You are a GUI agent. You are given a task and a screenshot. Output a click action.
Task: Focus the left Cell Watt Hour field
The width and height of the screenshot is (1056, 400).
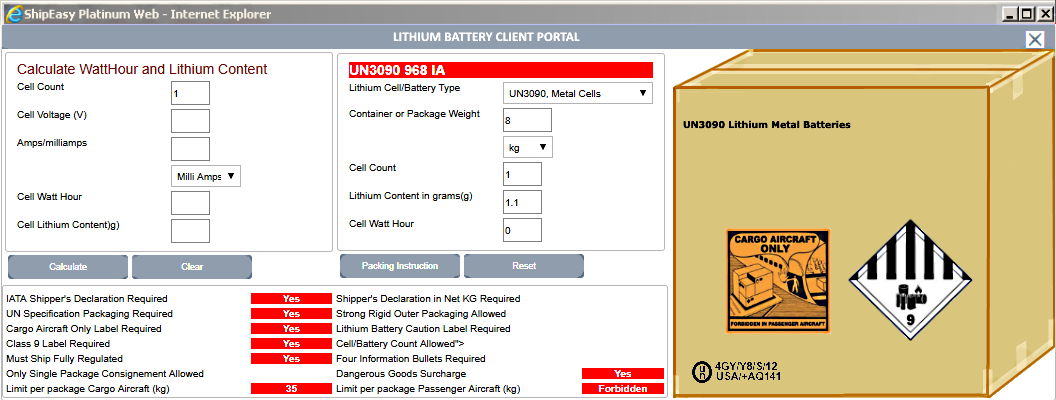(x=191, y=203)
